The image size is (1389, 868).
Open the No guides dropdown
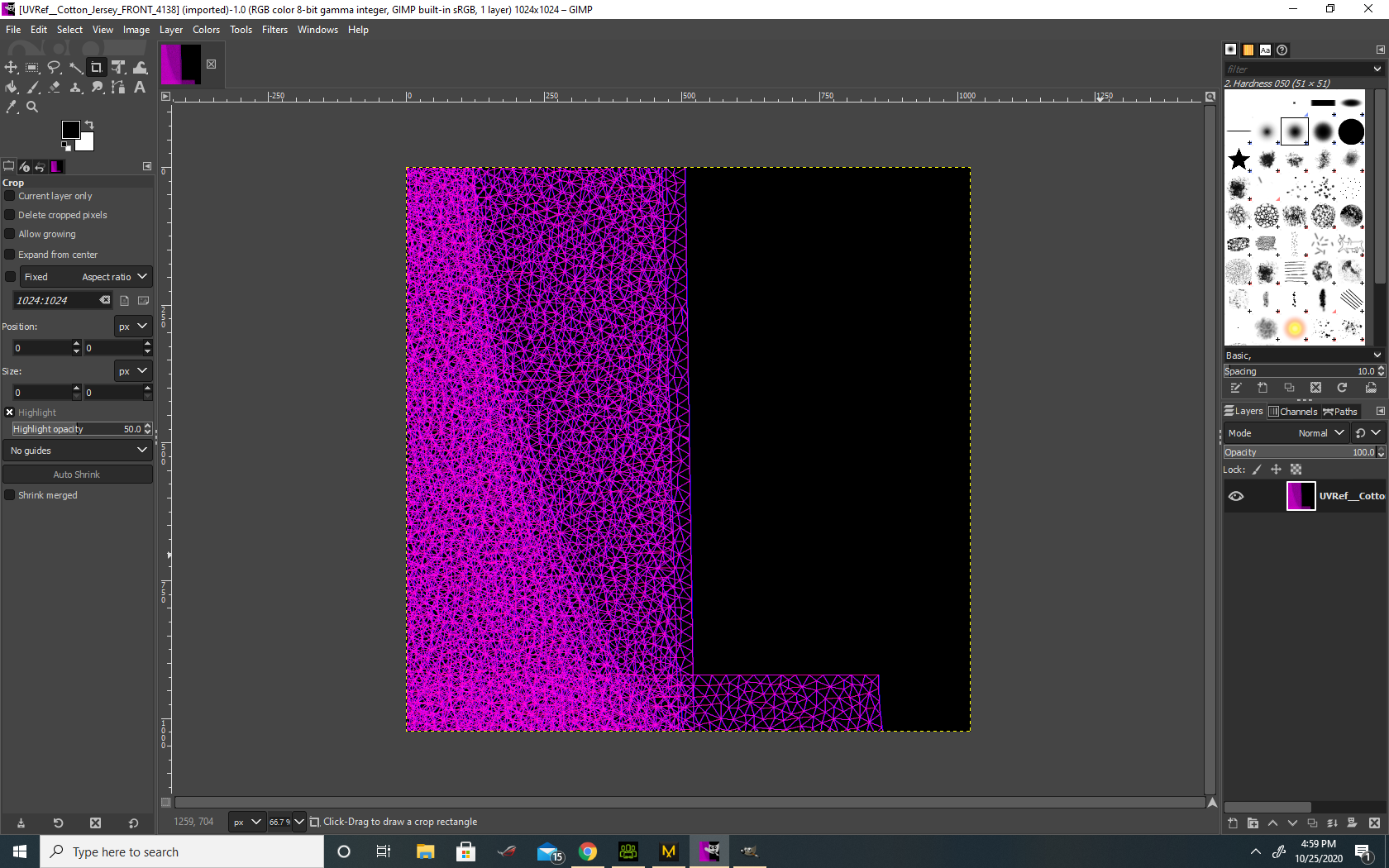(x=78, y=451)
